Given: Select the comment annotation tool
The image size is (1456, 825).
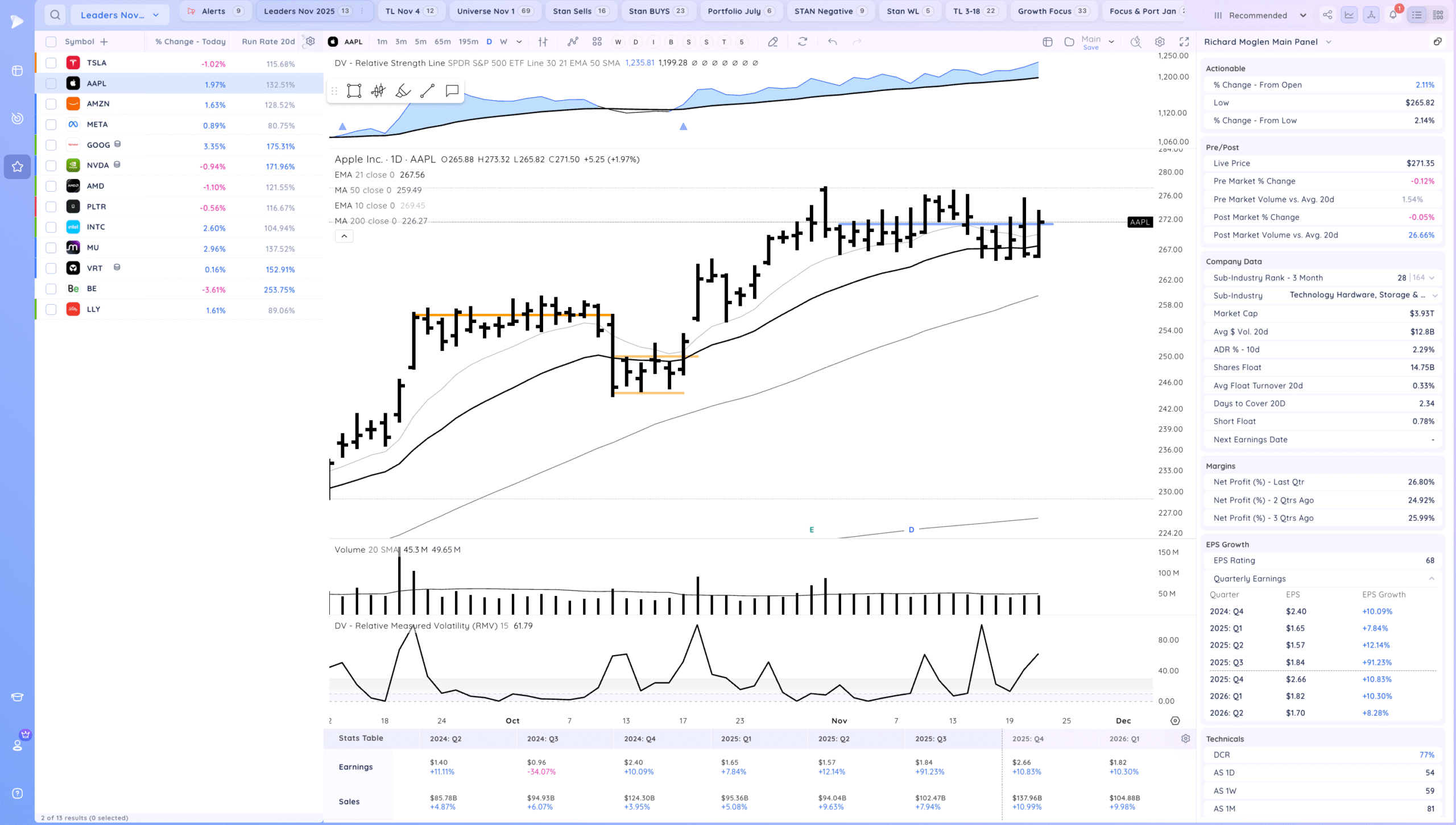Looking at the screenshot, I should pos(452,91).
